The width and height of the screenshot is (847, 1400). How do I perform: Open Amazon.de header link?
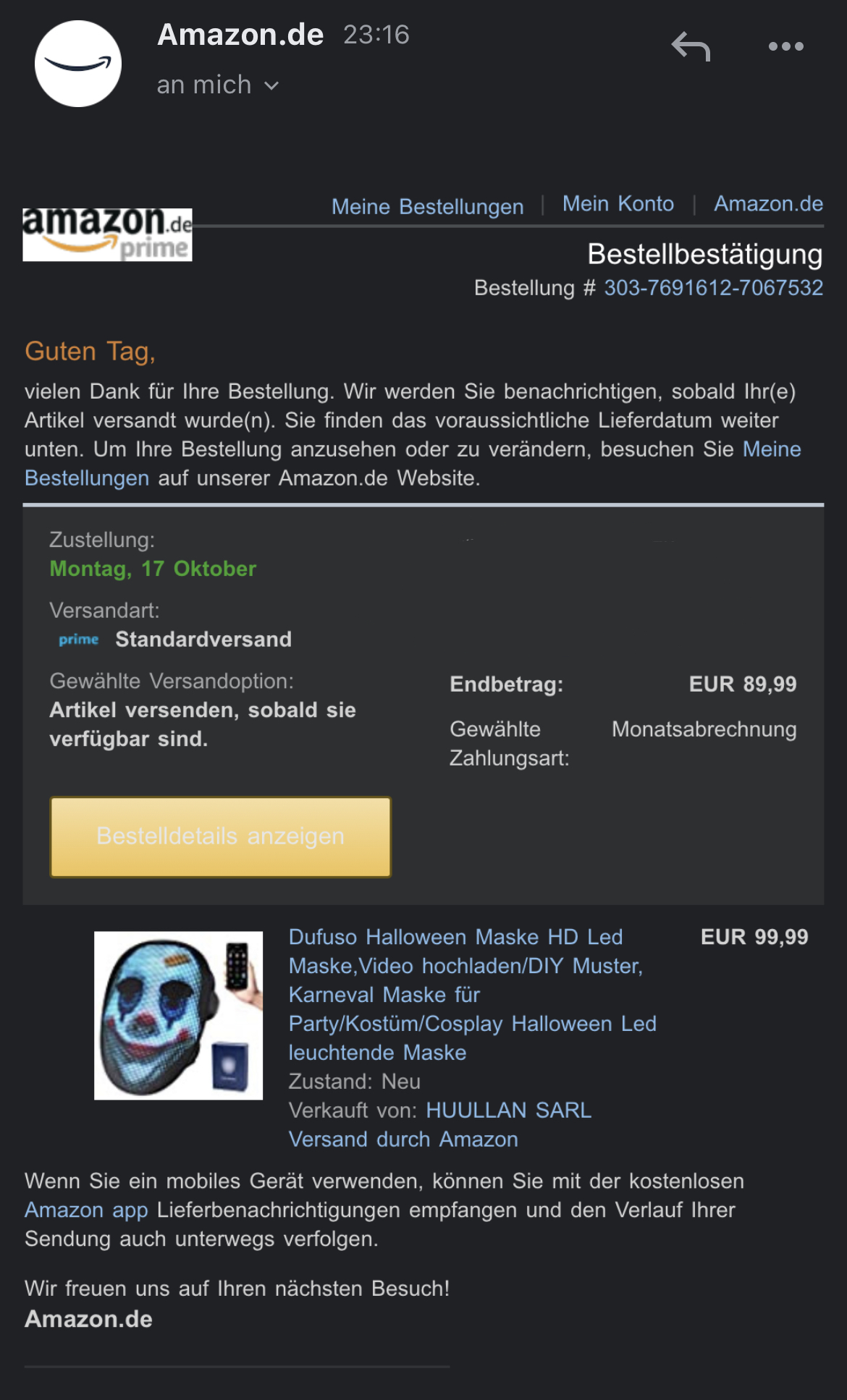pyautogui.click(x=768, y=204)
